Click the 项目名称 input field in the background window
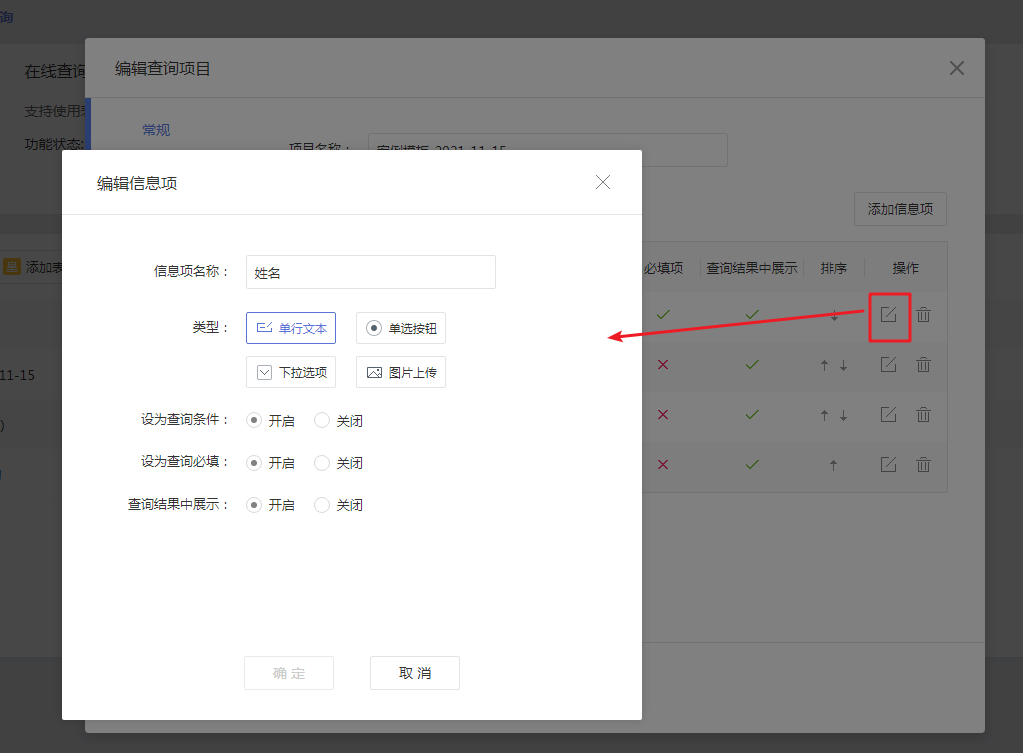Screen dimensions: 1023x753 pyautogui.click(x=548, y=150)
